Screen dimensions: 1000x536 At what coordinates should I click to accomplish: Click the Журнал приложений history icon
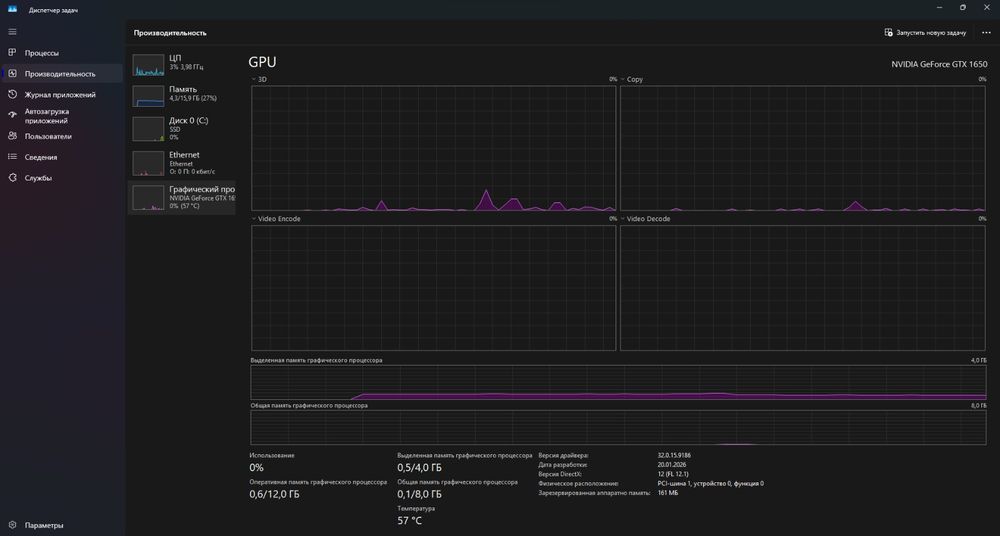pos(12,94)
